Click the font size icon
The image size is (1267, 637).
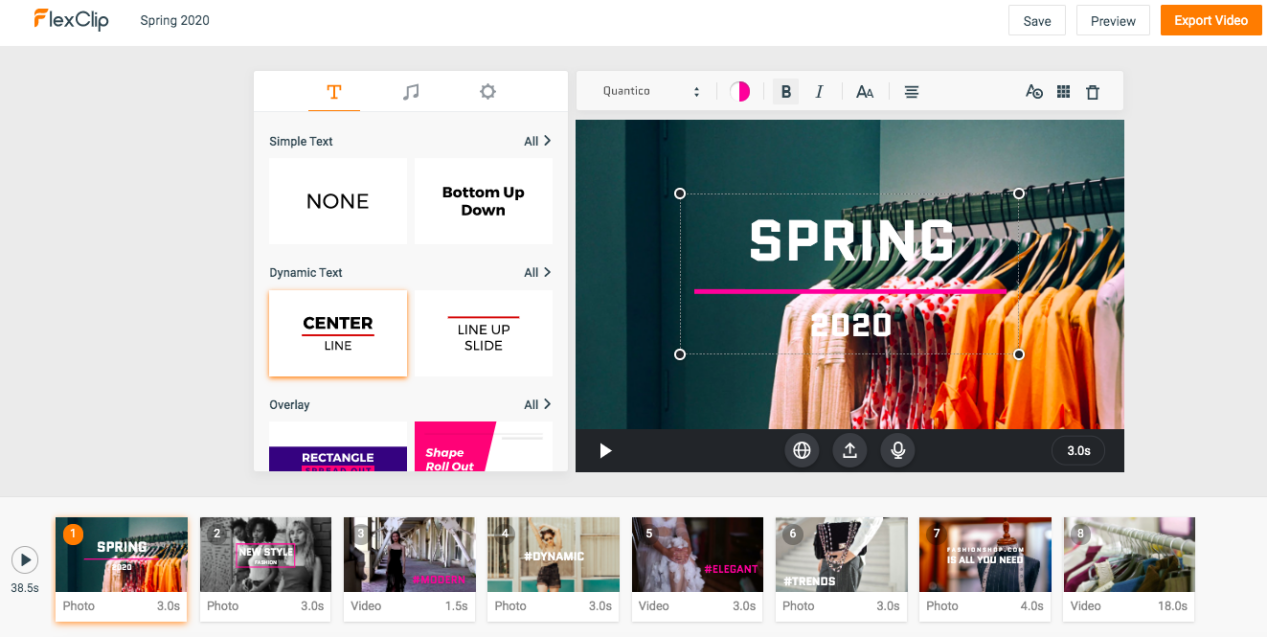[x=865, y=92]
